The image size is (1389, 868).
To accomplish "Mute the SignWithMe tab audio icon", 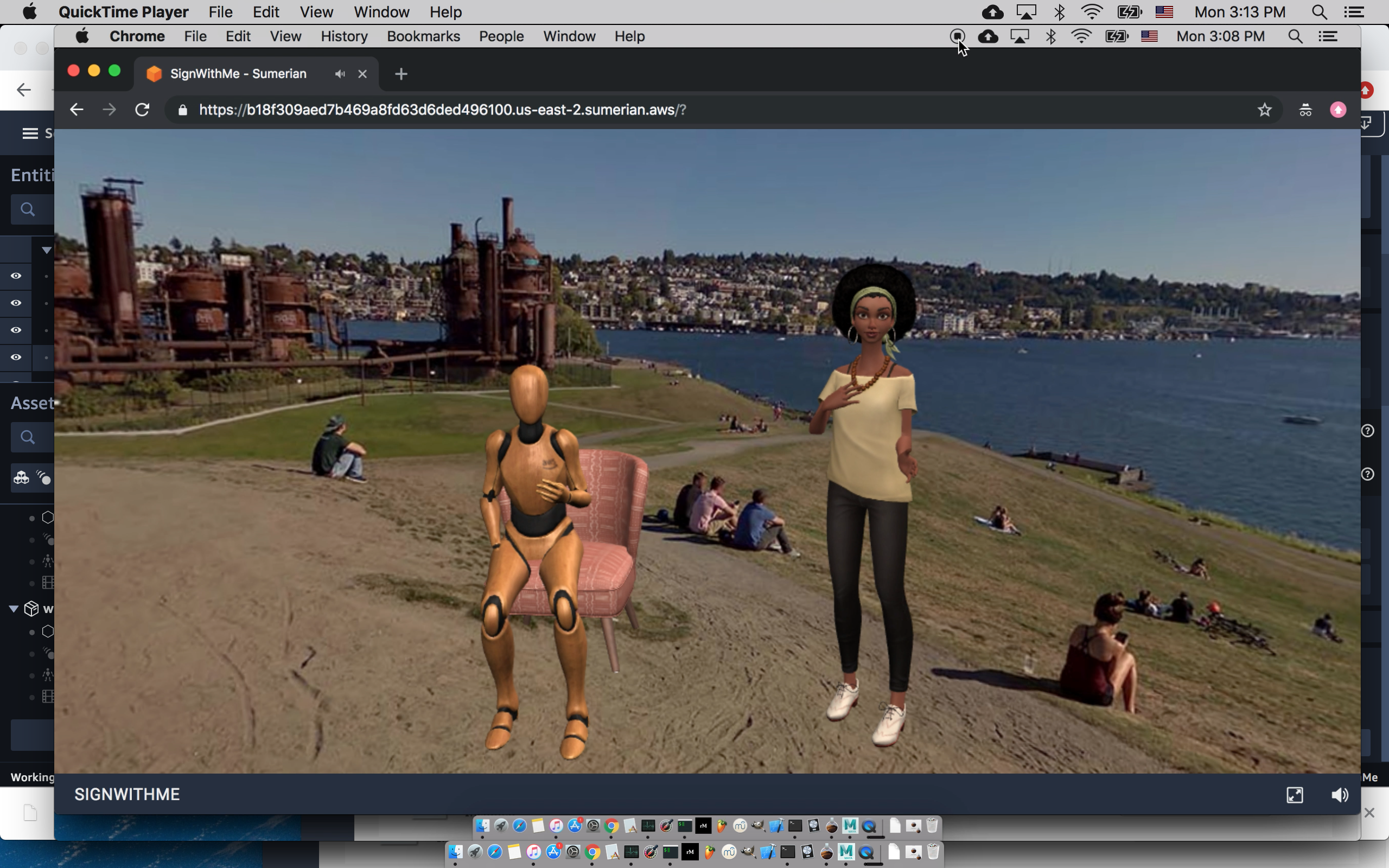I will pos(340,74).
